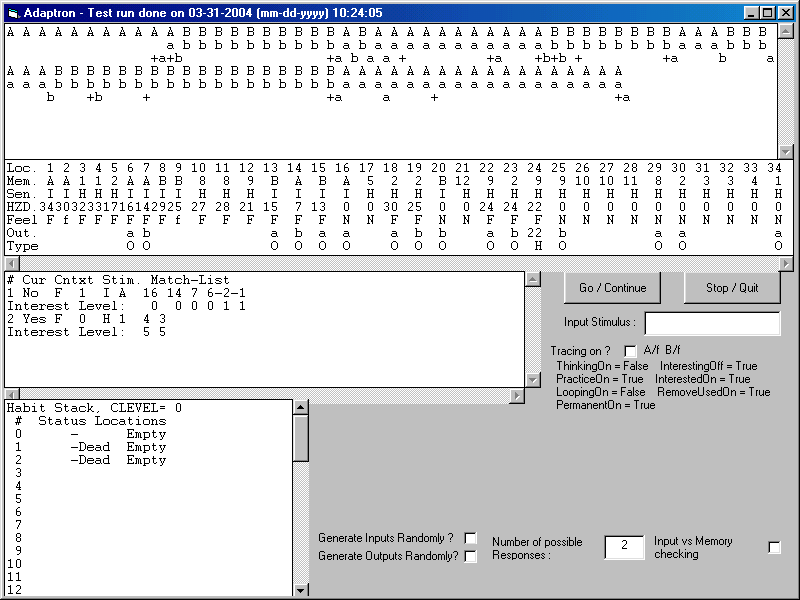Viewport: 800px width, 600px height.
Task: Click Loc. column header 34
Action: point(774,168)
